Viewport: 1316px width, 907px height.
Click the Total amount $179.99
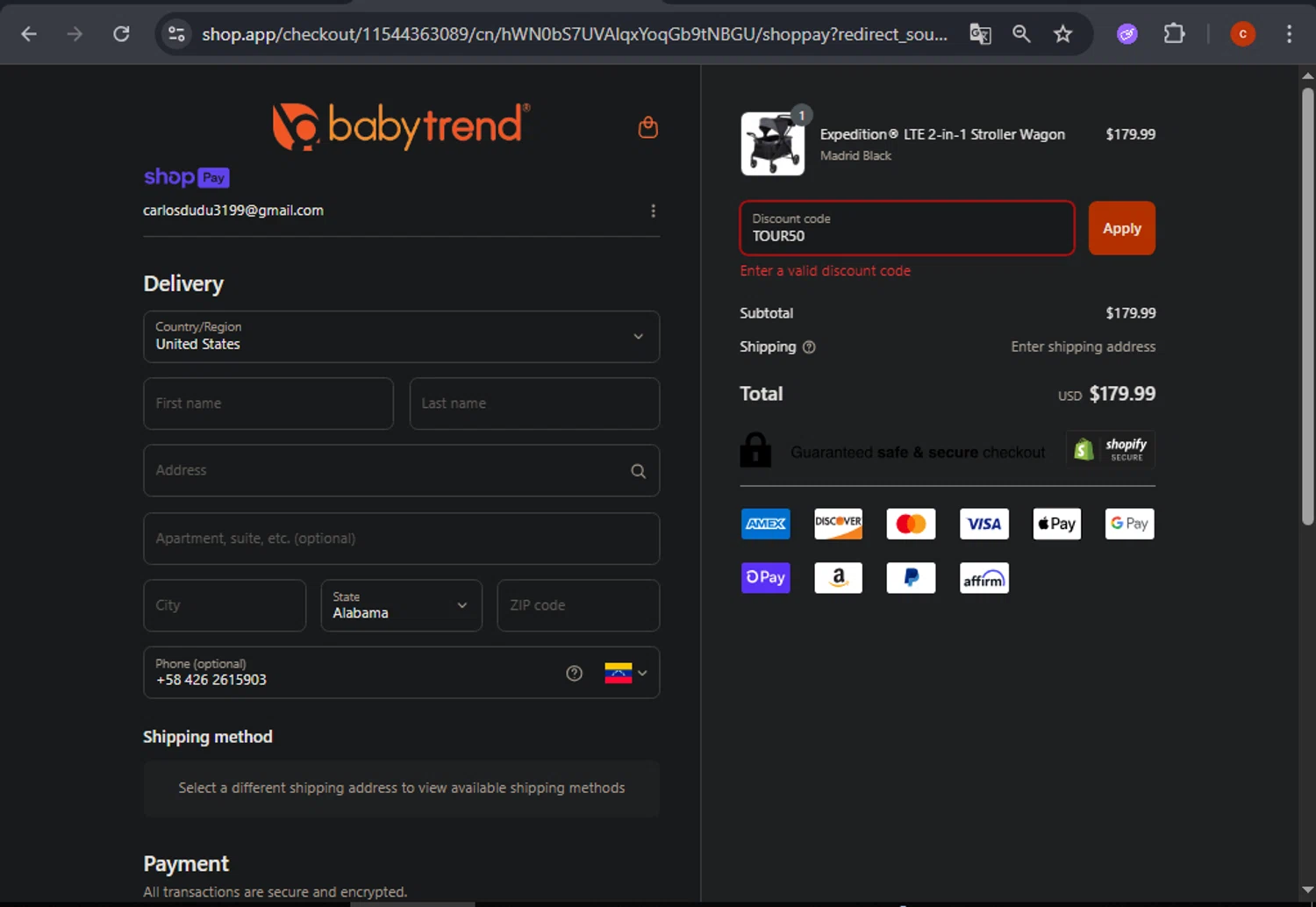coord(1122,394)
